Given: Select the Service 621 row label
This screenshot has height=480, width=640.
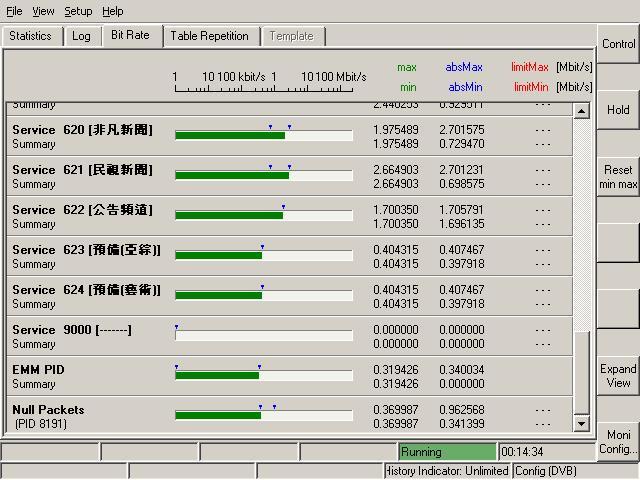Looking at the screenshot, I should click(x=82, y=170).
